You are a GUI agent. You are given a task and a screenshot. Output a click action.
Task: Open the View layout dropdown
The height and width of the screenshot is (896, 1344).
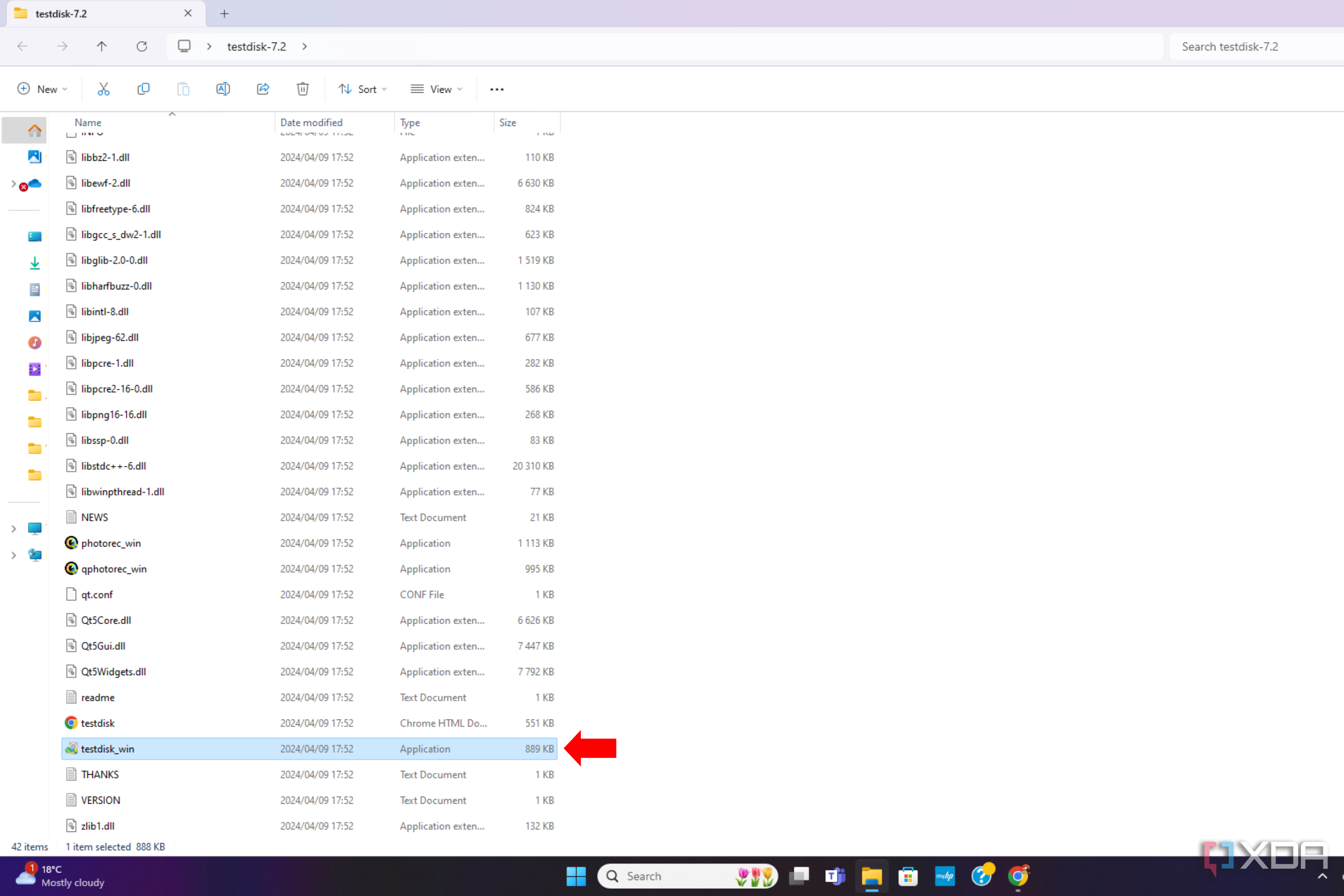(x=436, y=89)
